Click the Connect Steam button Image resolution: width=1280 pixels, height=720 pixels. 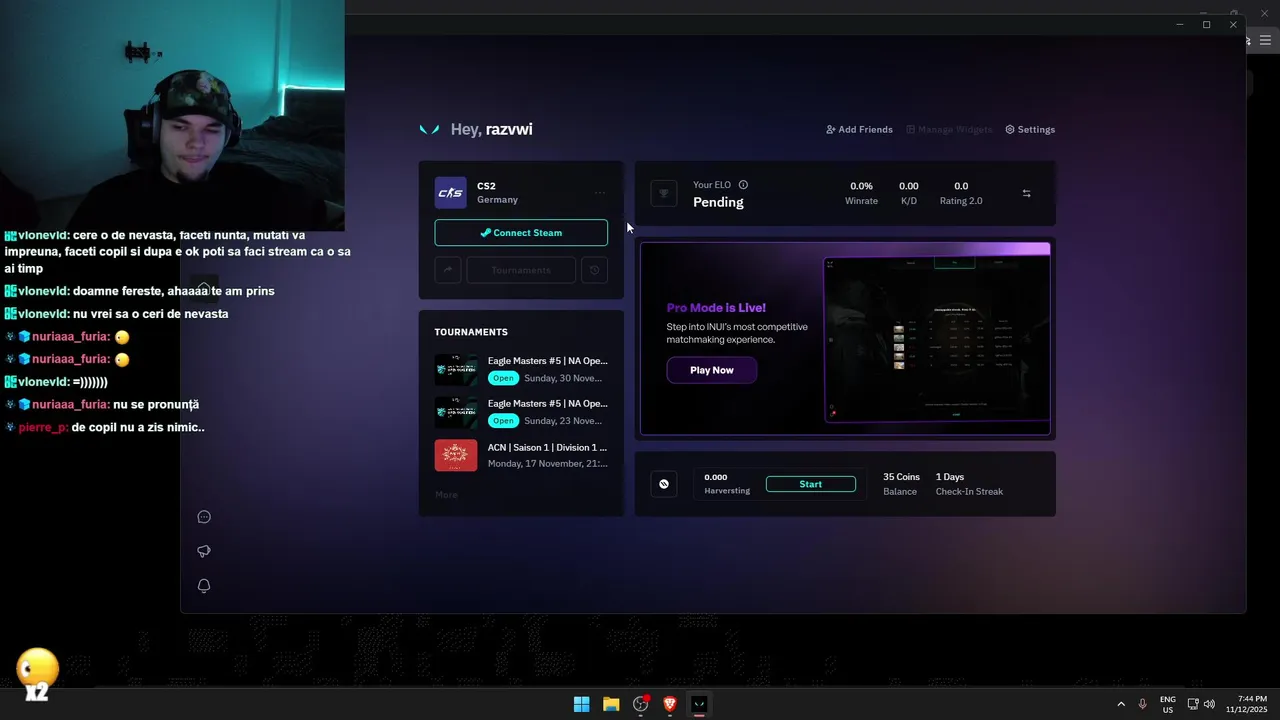521,233
